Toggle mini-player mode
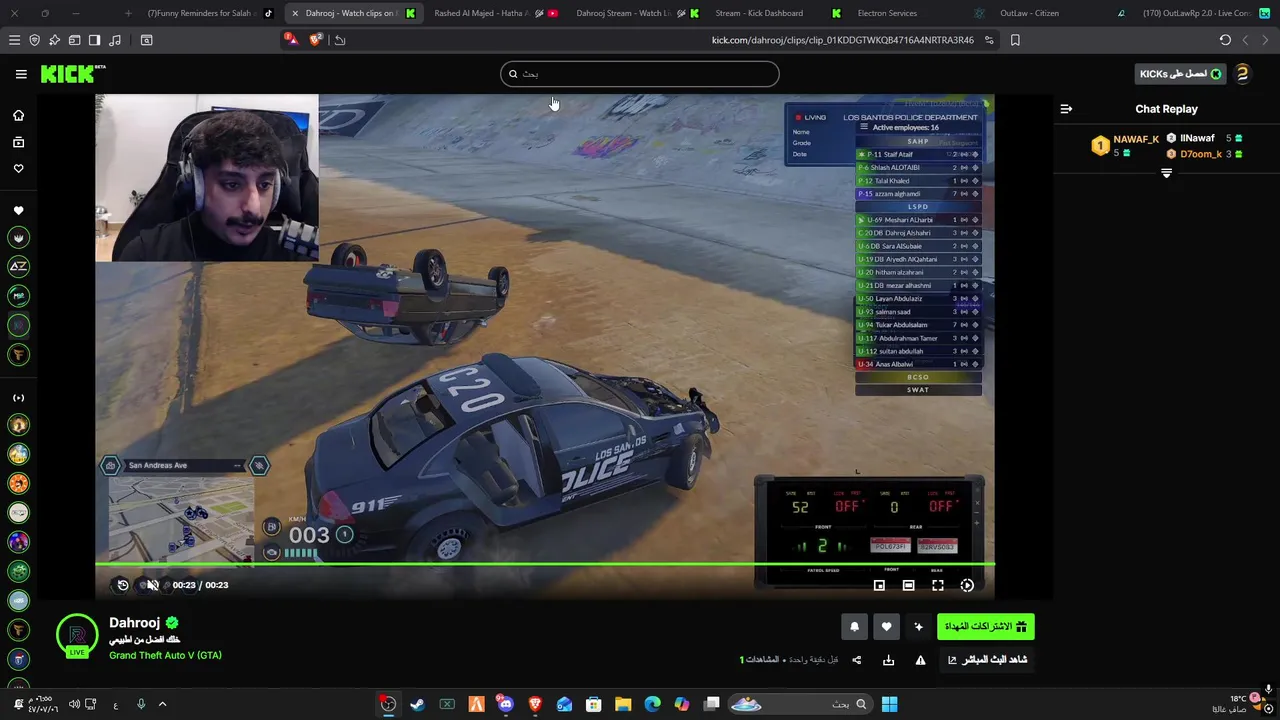Screen dimensions: 1280x720 [x=879, y=585]
